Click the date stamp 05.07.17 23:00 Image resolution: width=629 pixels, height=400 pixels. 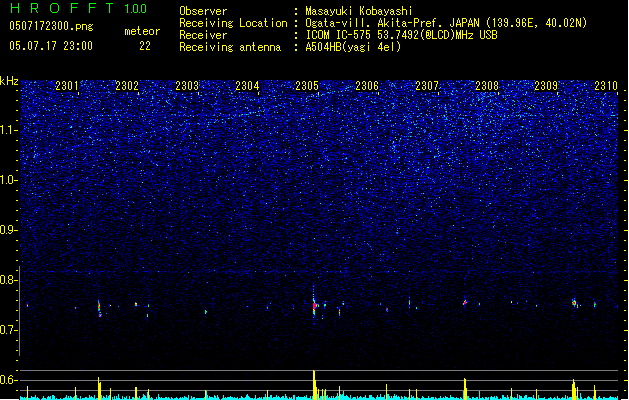(x=51, y=46)
